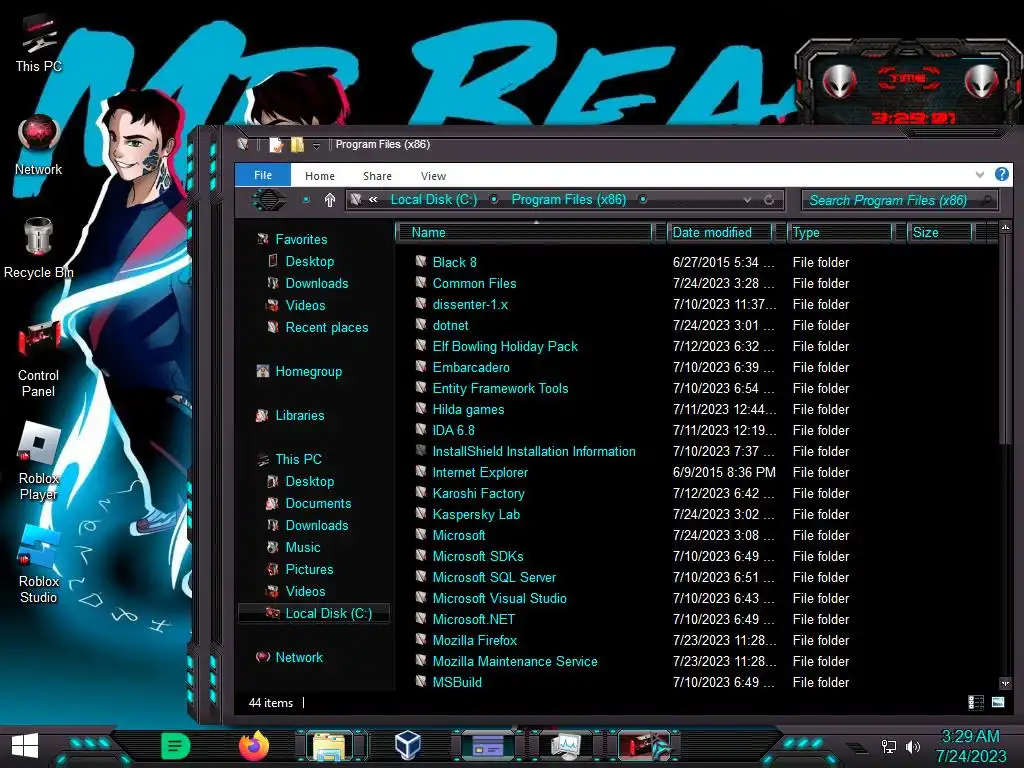Click Local Disk (C:) in address bar
This screenshot has height=768, width=1024.
434,200
